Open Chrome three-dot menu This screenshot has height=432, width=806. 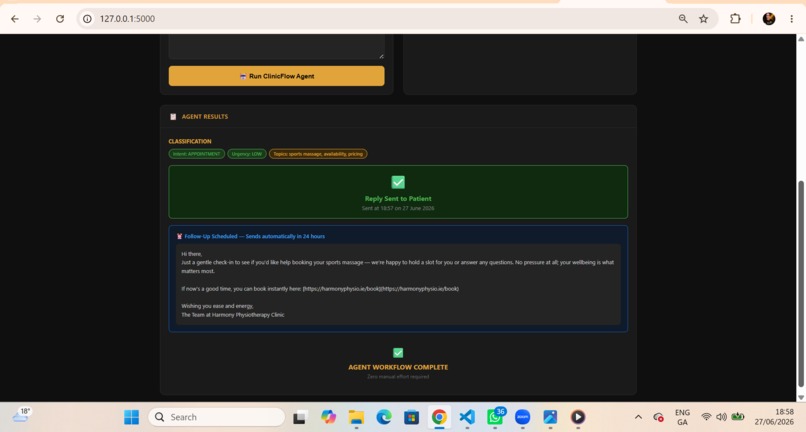[792, 19]
